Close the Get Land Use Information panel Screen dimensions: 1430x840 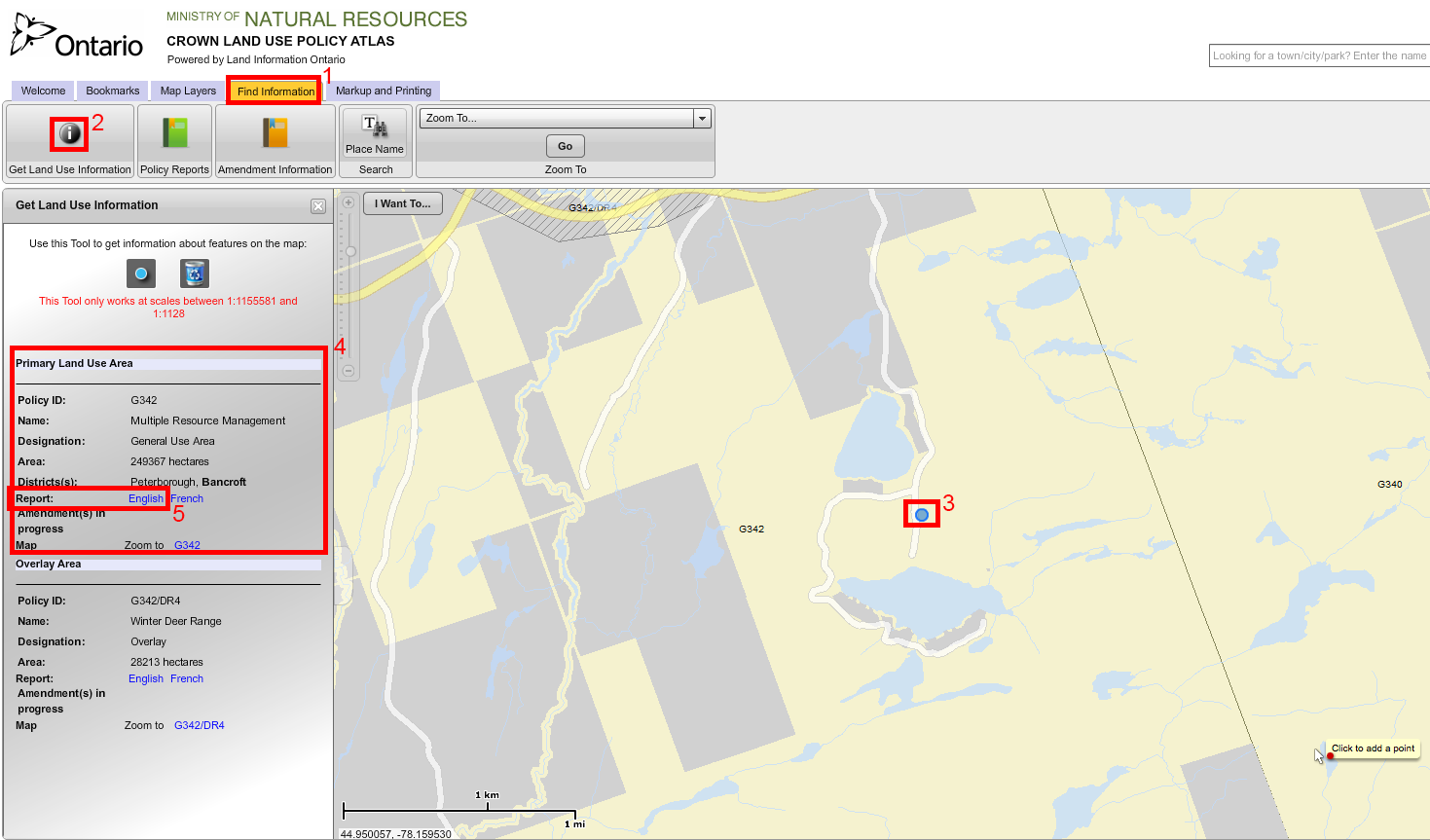318,206
